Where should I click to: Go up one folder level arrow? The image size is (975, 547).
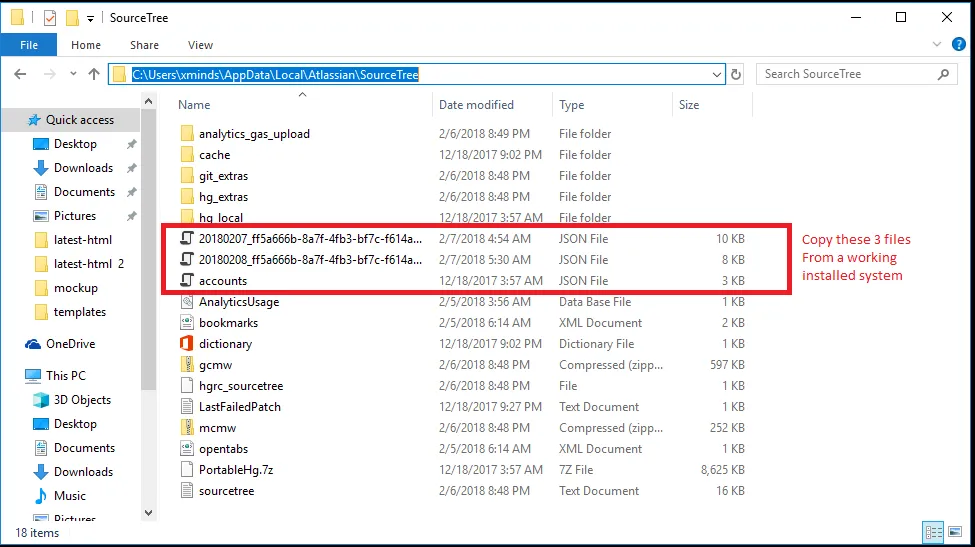tap(94, 74)
